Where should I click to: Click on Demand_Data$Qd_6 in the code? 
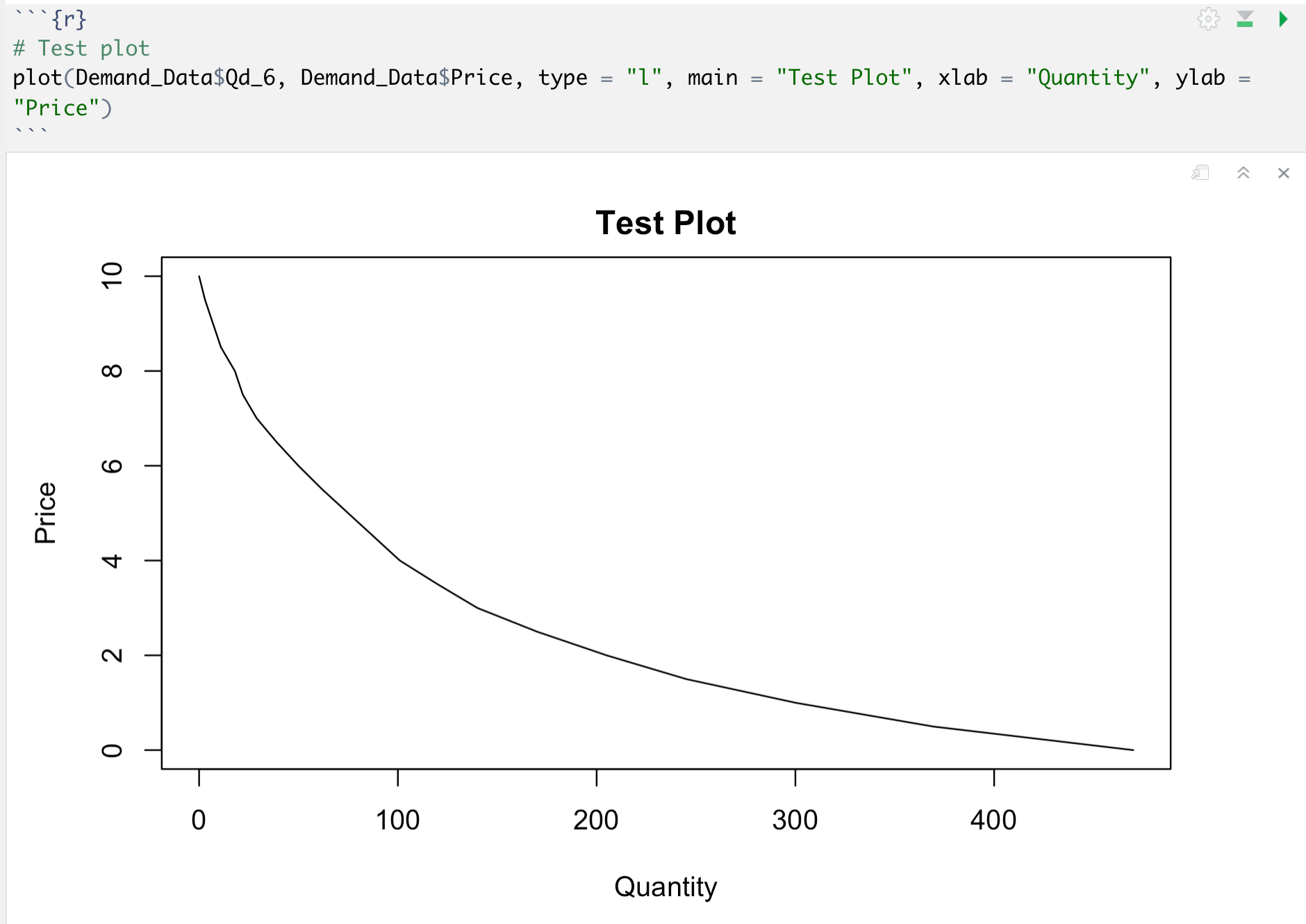175,78
